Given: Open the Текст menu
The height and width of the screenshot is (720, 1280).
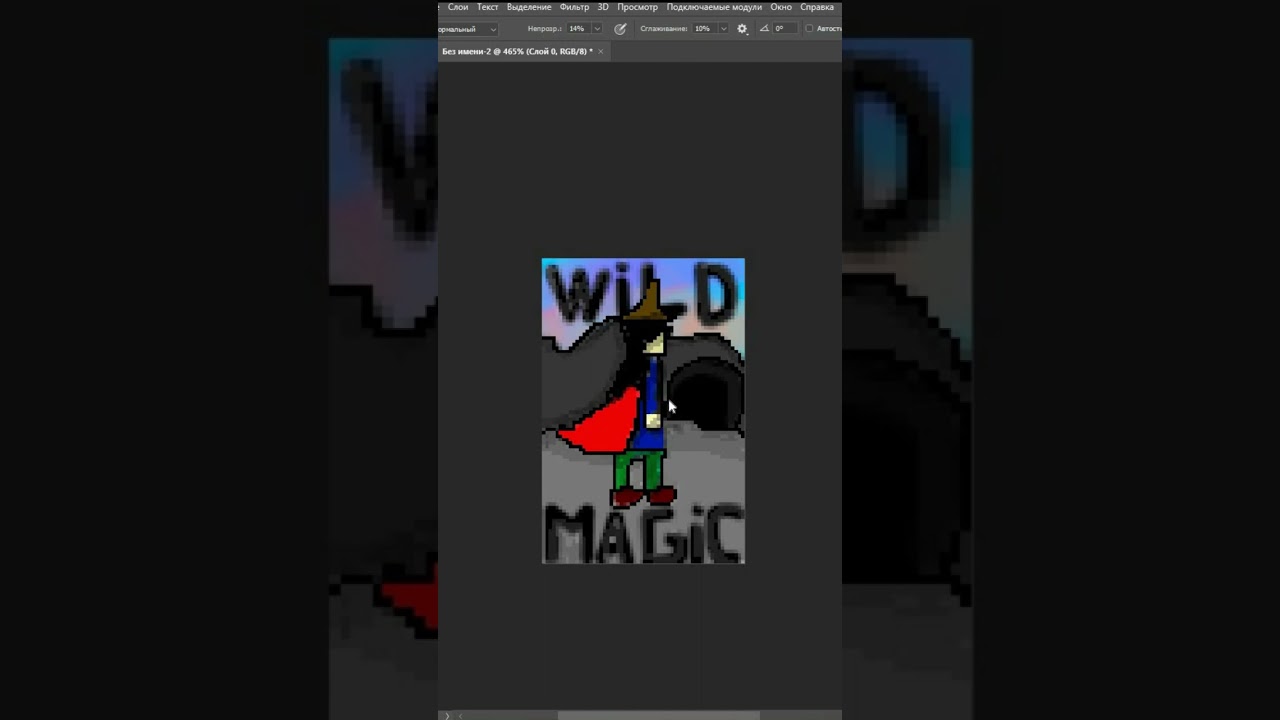Looking at the screenshot, I should coord(487,7).
